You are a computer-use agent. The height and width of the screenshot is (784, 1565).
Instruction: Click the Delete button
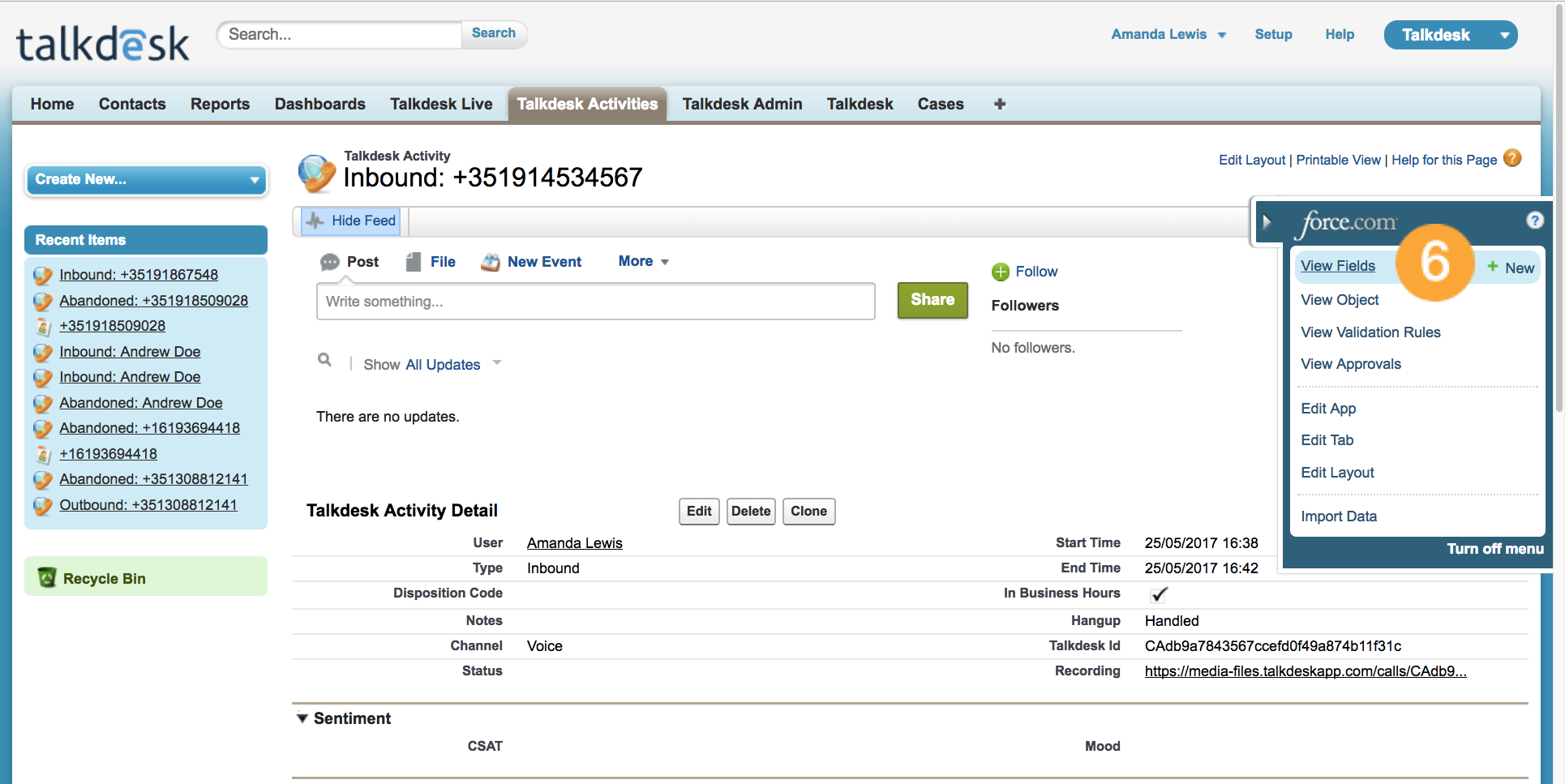pyautogui.click(x=751, y=512)
